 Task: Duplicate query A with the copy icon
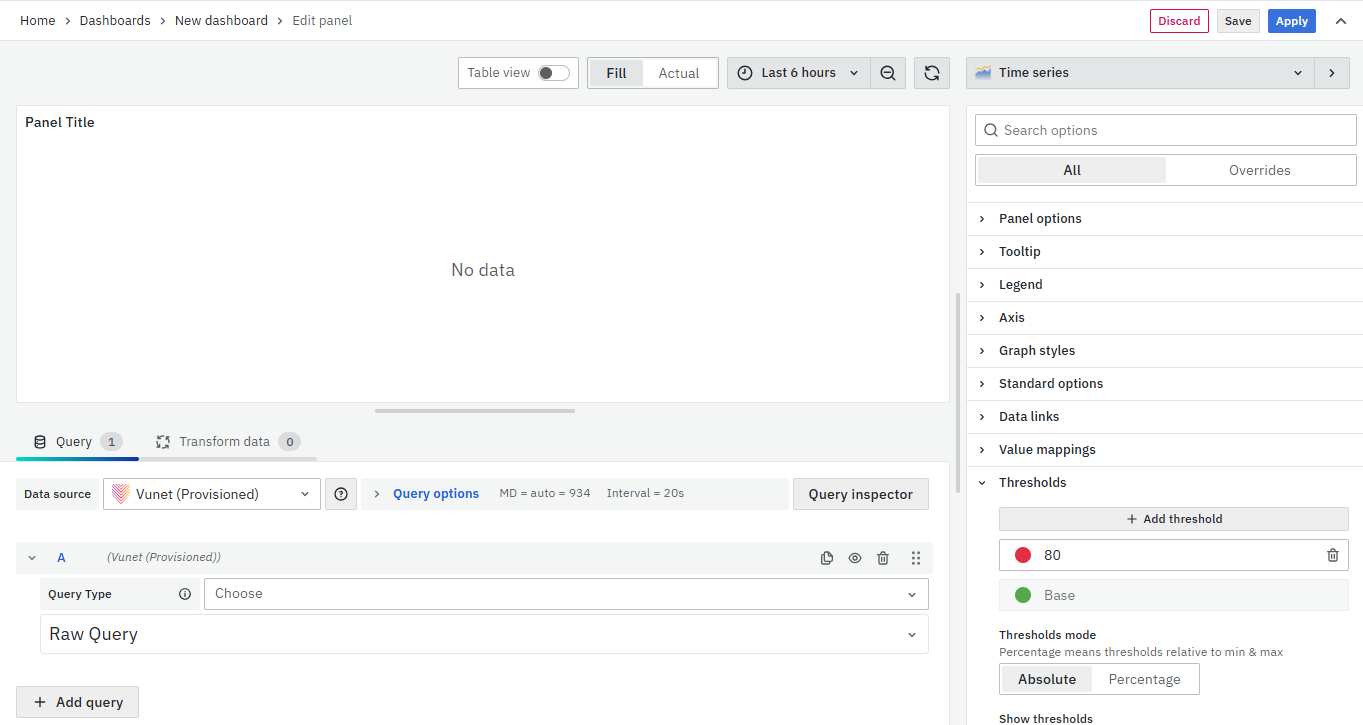pyautogui.click(x=827, y=558)
